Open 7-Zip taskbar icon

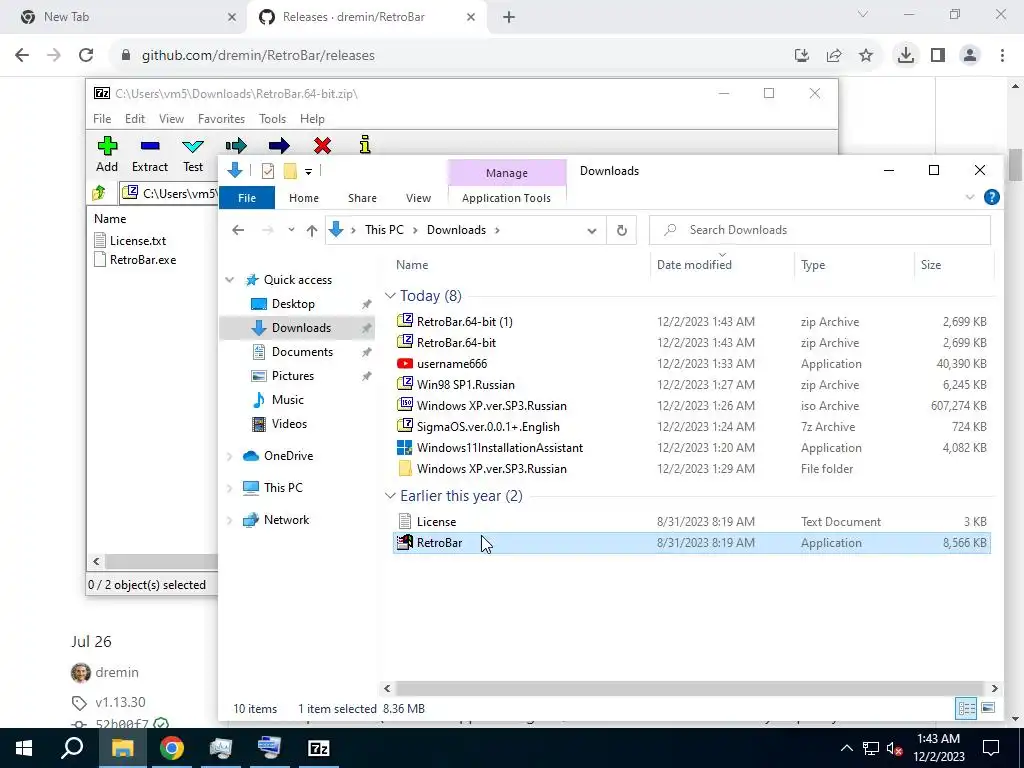tap(318, 748)
